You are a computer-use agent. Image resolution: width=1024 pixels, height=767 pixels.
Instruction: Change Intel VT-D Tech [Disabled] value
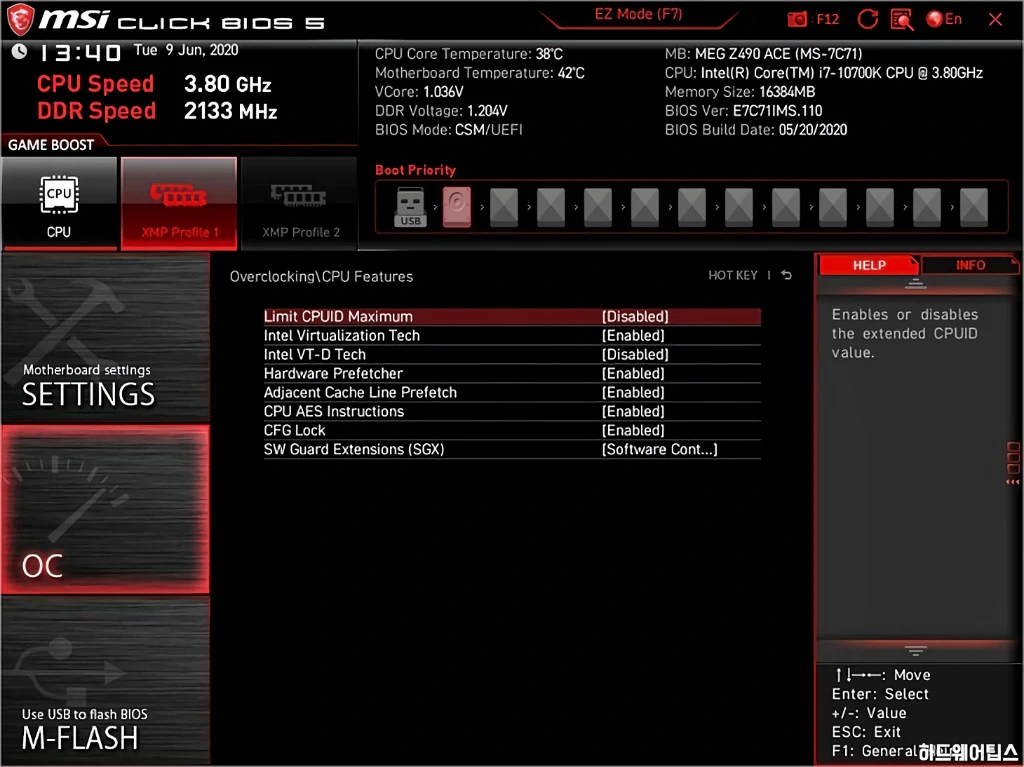tap(635, 354)
